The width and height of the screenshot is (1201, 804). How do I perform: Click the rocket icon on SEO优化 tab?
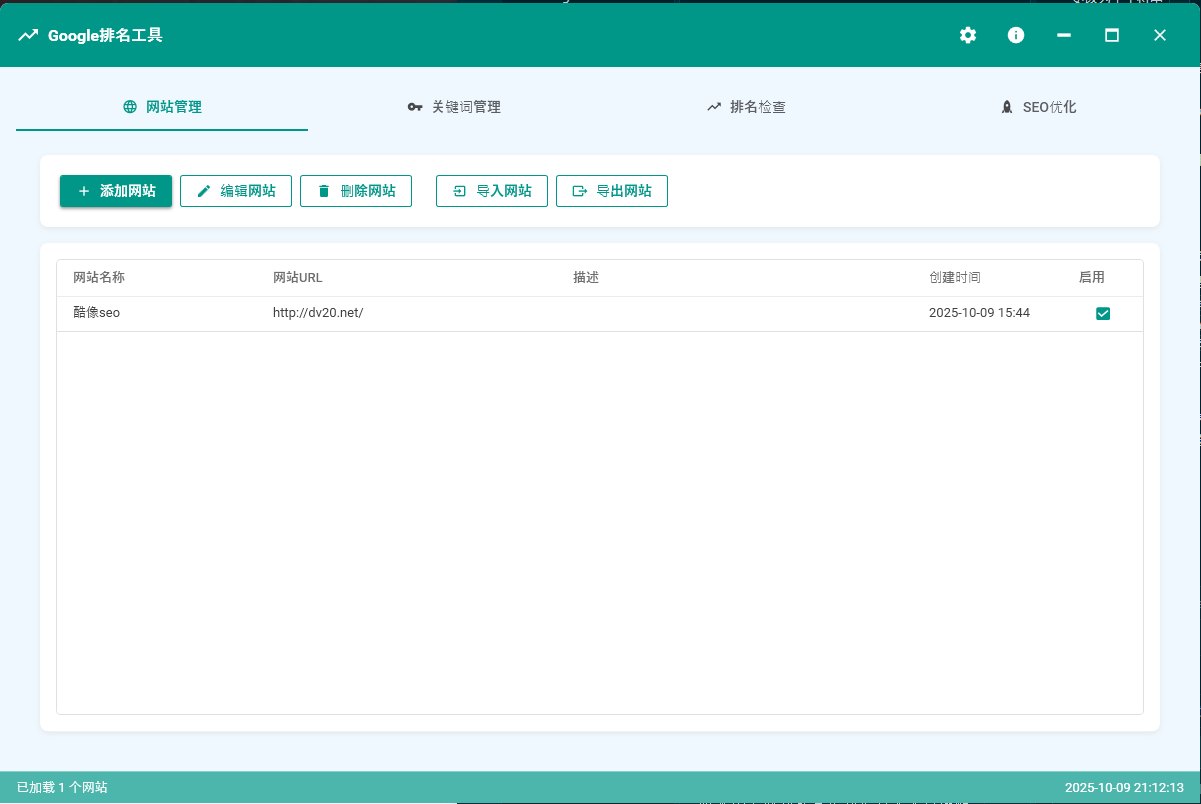[x=1006, y=107]
